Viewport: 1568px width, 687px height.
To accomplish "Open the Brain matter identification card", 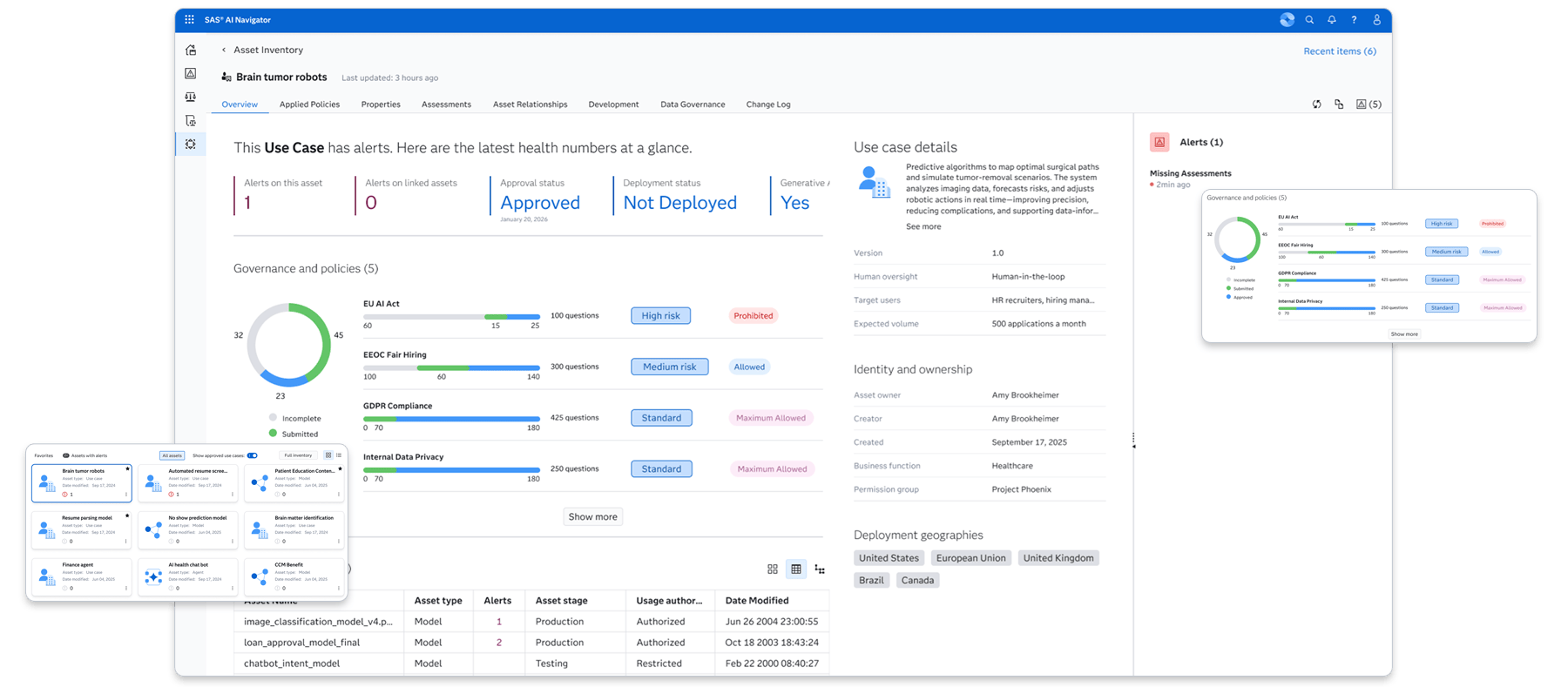I will coord(294,529).
